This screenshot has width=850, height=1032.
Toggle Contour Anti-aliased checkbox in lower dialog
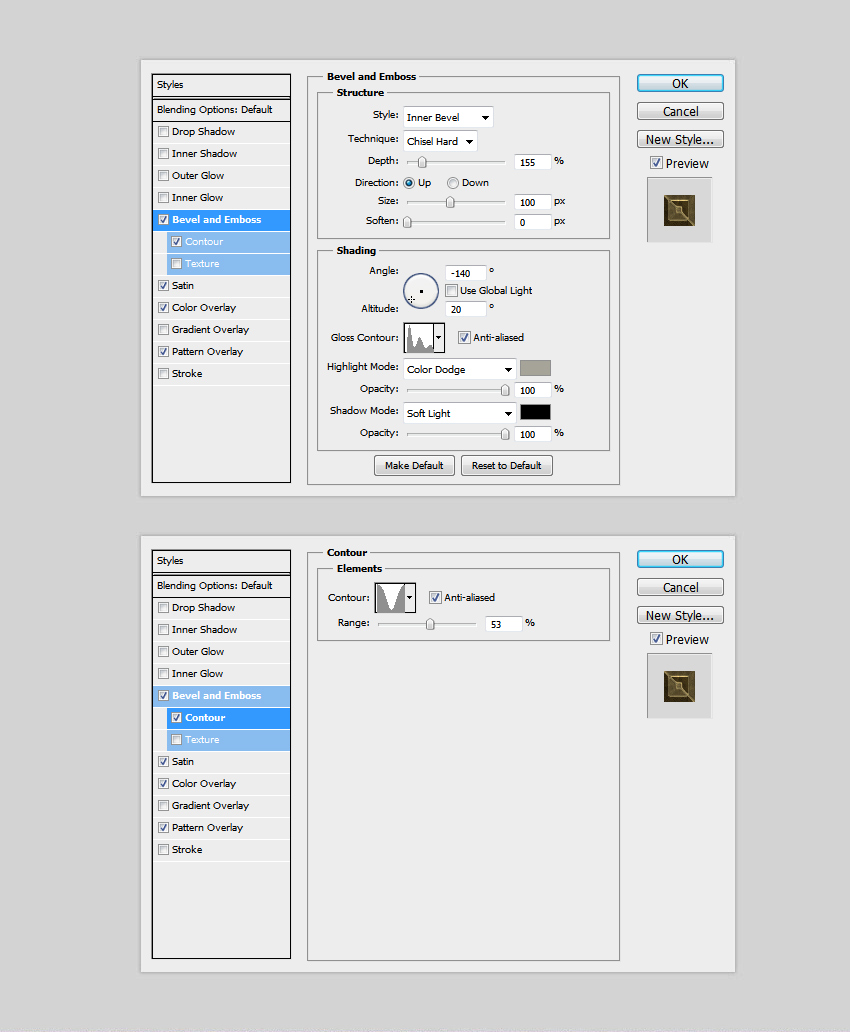click(435, 598)
